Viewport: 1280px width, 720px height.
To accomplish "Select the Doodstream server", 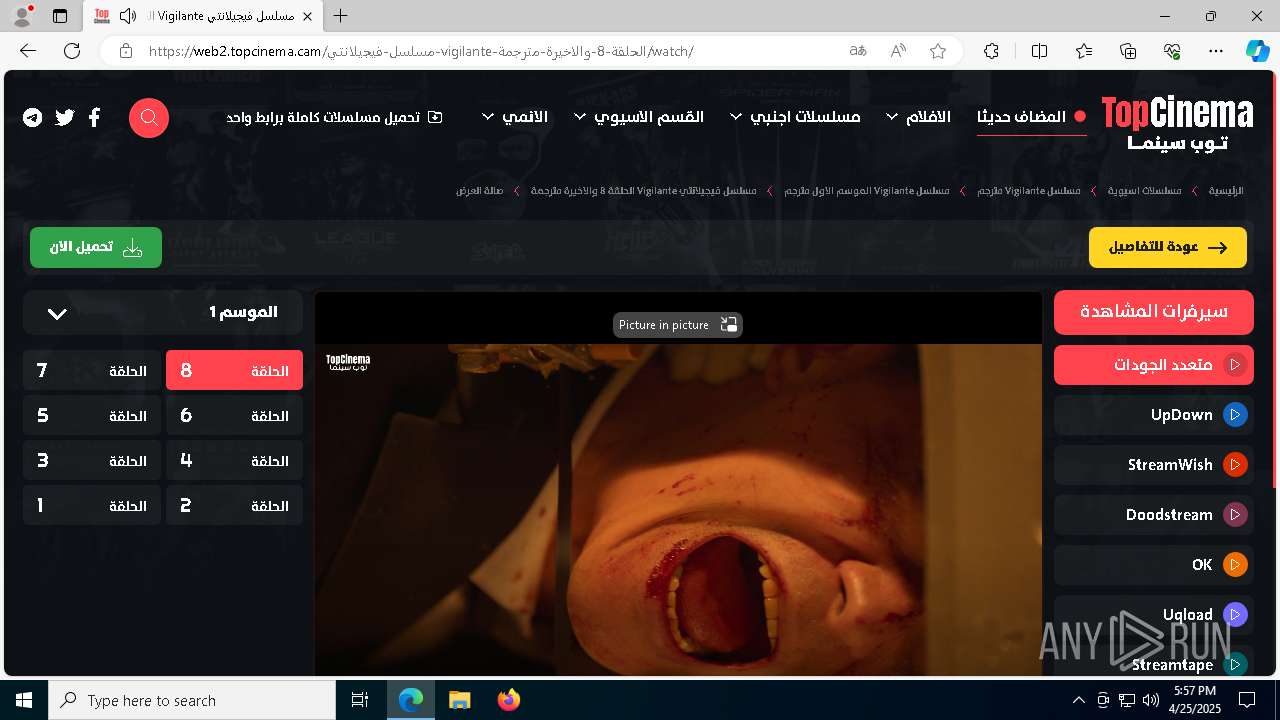I will pyautogui.click(x=1154, y=515).
